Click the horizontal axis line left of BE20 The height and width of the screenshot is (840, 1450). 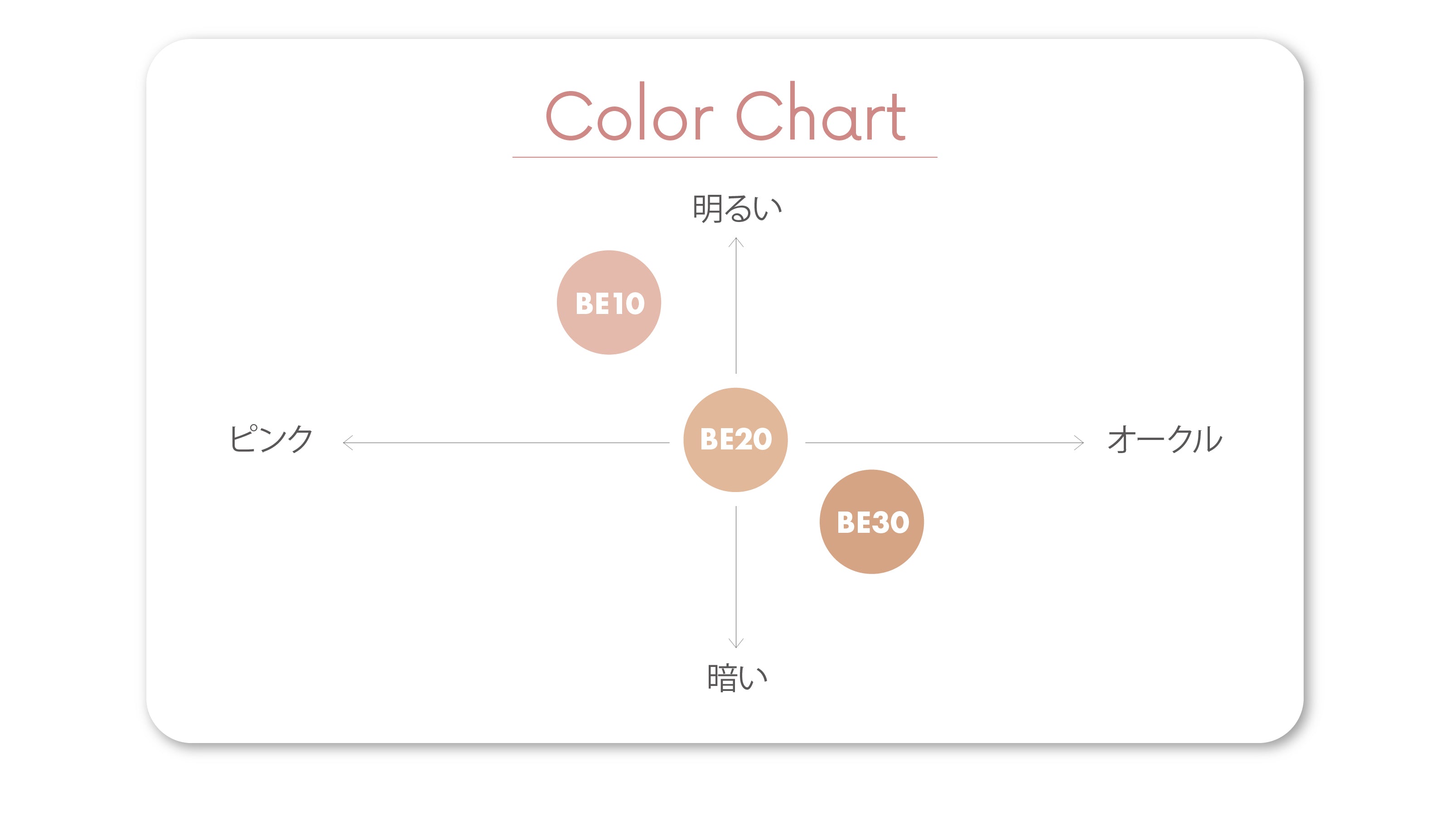coord(506,443)
